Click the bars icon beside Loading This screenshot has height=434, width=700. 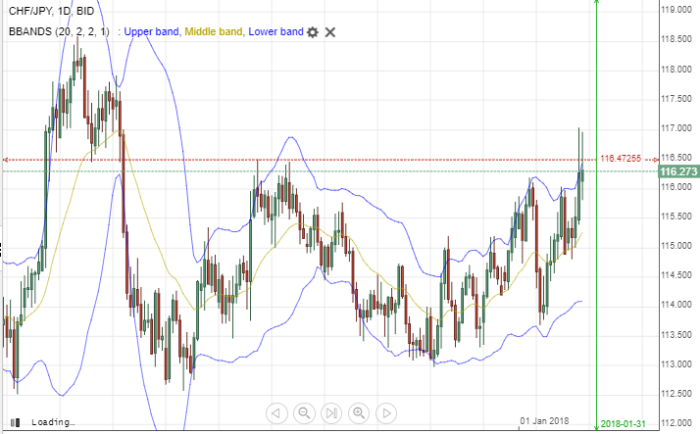15,422
